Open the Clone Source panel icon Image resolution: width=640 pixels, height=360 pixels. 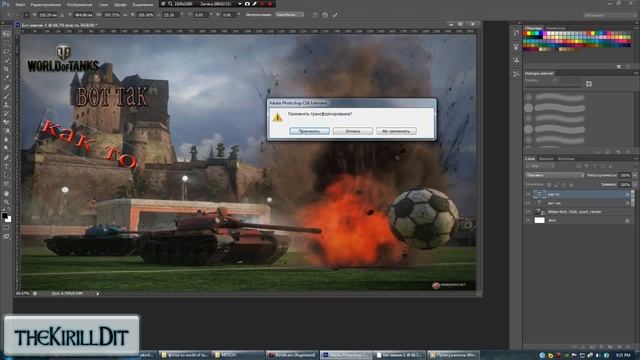click(516, 60)
